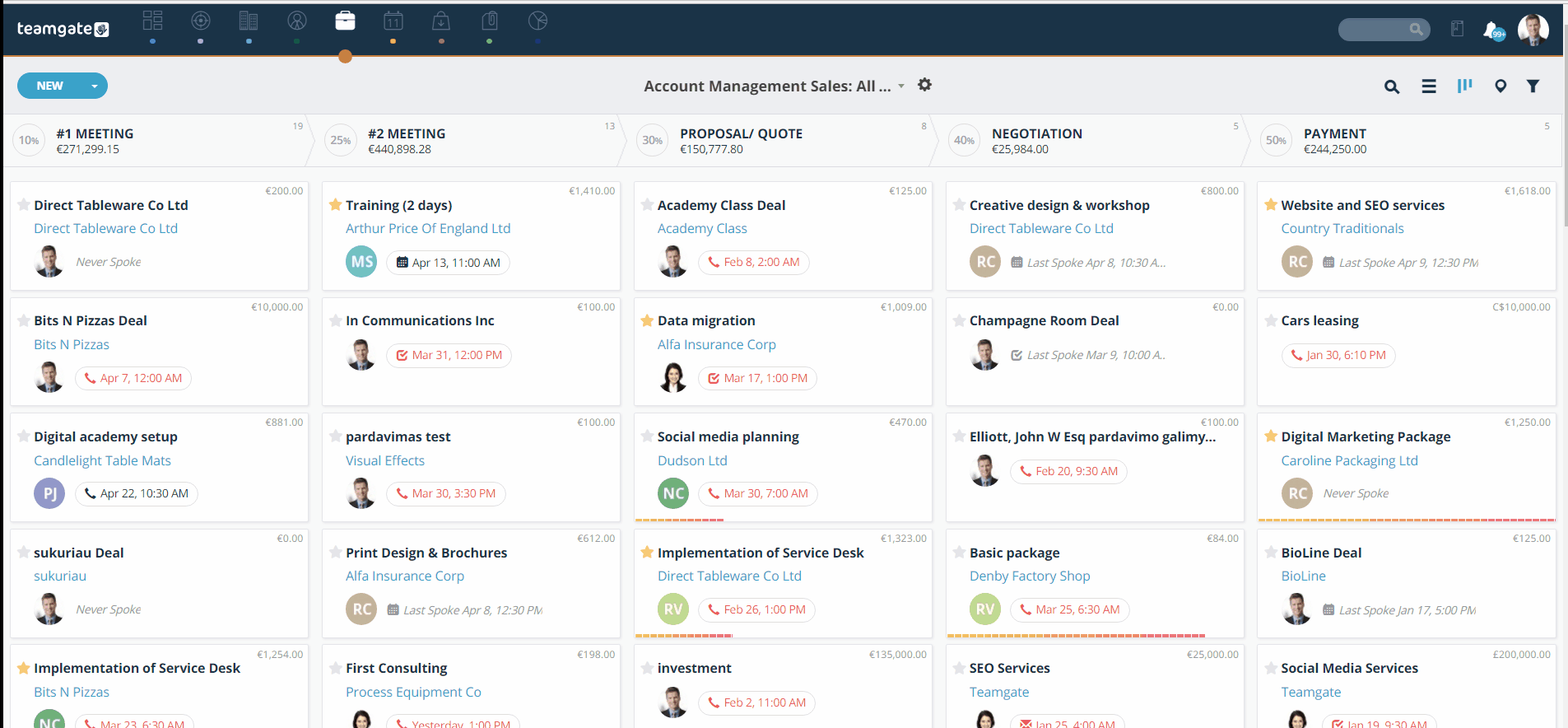Open the Caroline Packaging Ltd company link

(x=1350, y=460)
